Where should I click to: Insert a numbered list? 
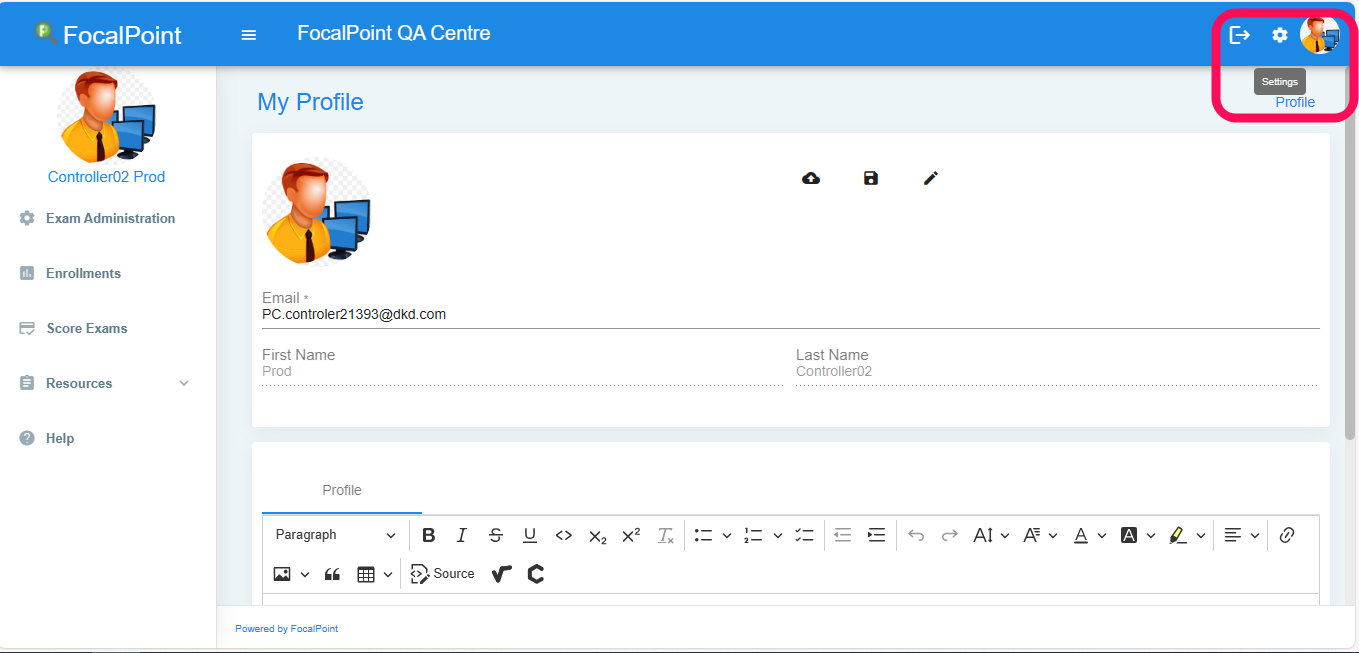tap(754, 535)
